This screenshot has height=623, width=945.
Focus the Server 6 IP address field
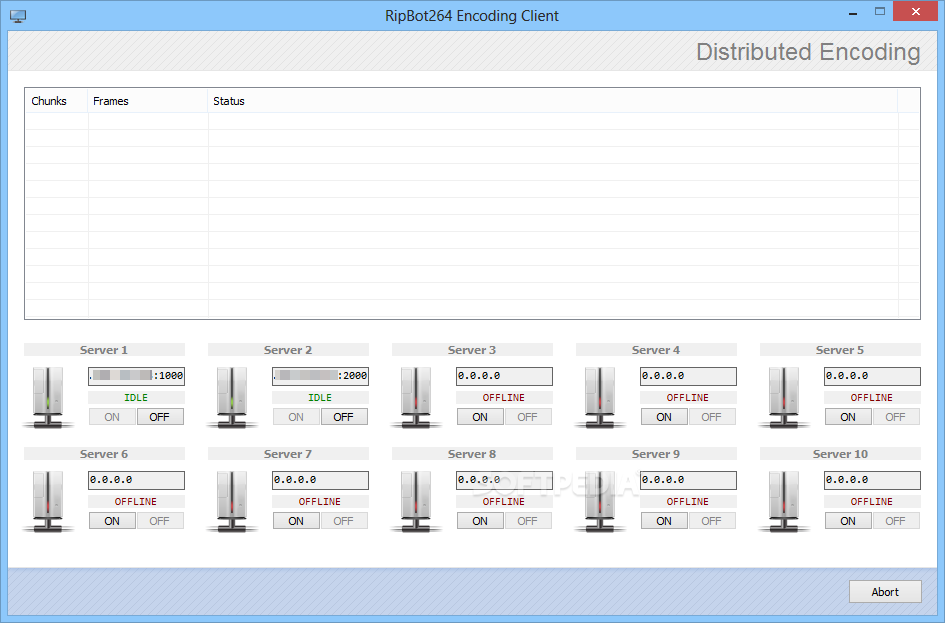click(136, 480)
